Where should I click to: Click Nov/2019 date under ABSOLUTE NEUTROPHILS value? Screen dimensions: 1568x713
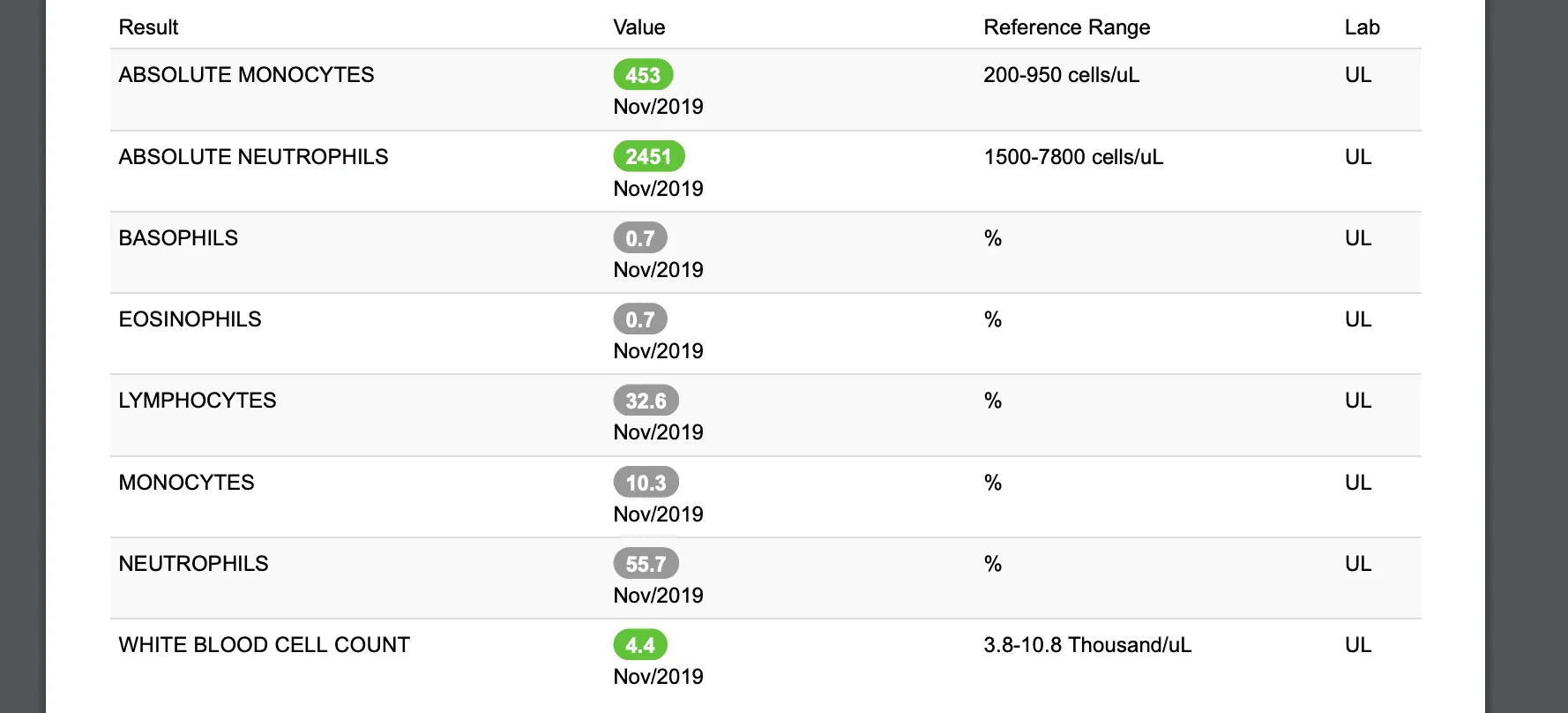(x=659, y=189)
